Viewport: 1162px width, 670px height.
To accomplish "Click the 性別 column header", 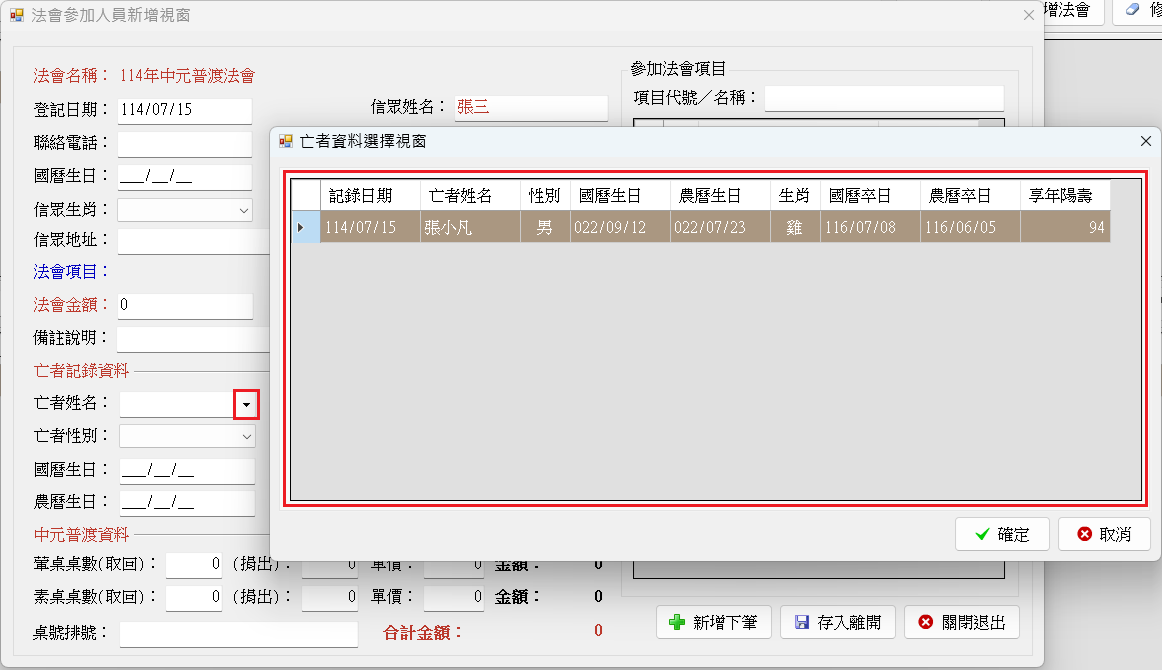I will [x=545, y=196].
